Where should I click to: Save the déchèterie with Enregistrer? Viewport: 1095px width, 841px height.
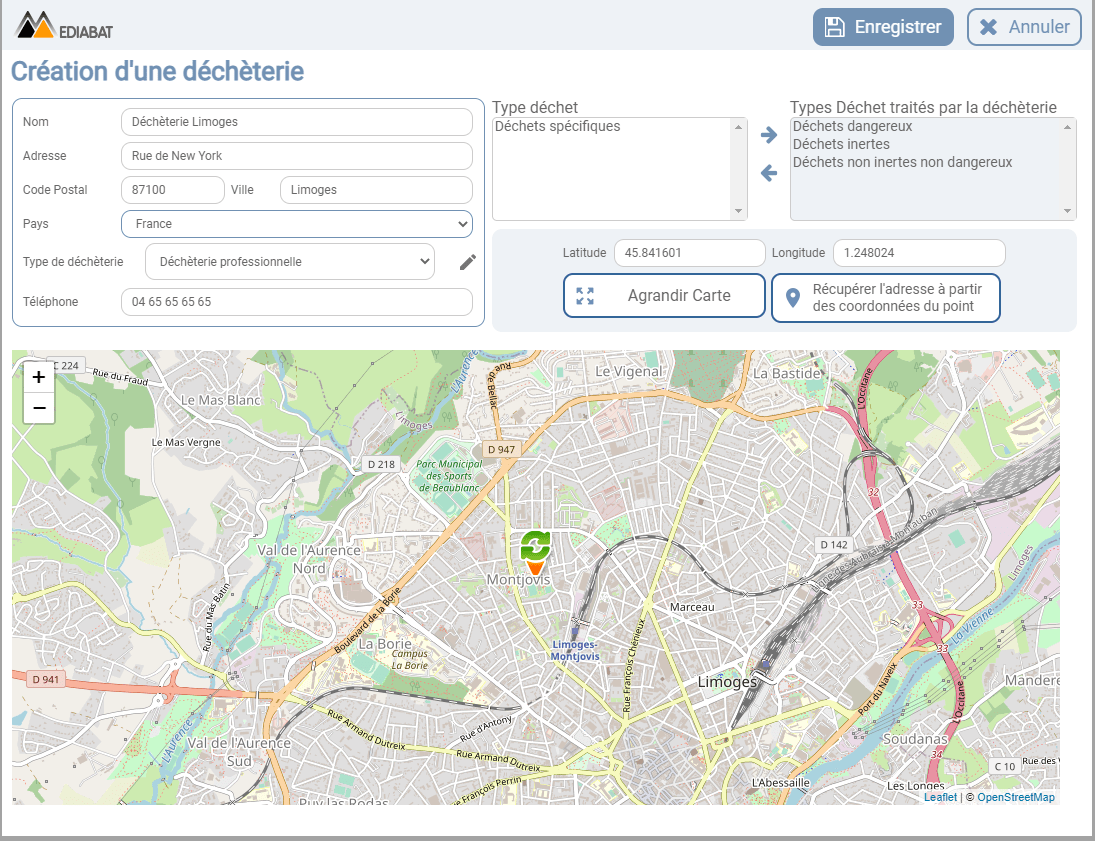click(883, 27)
